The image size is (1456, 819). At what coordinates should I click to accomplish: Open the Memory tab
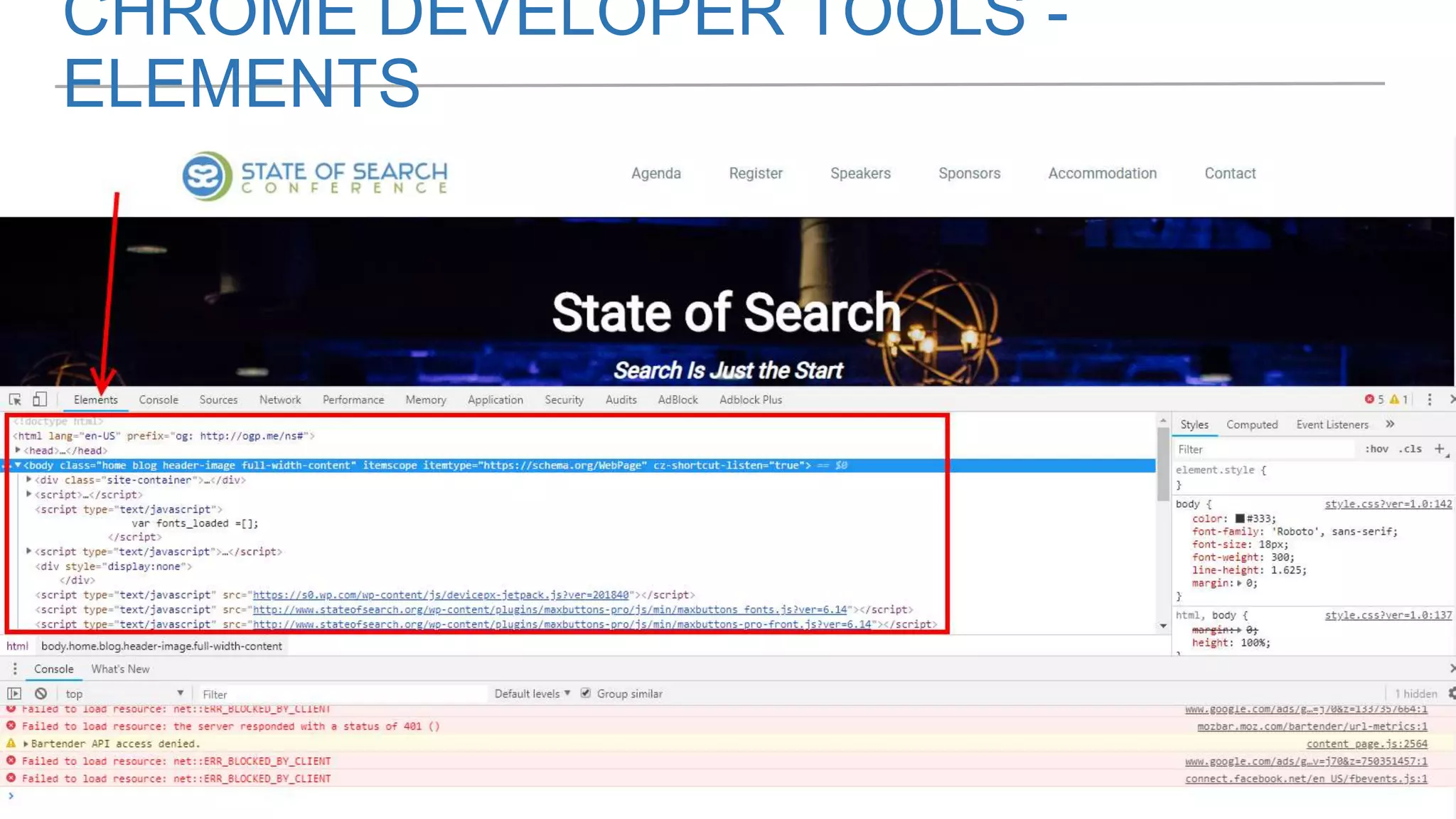426,400
